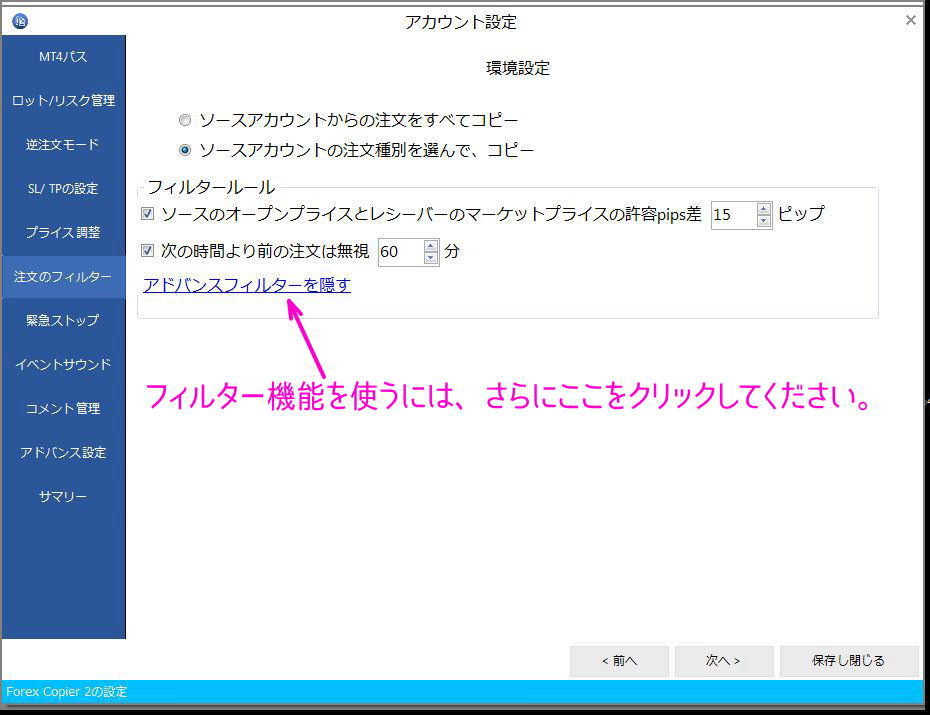Click the app icon in title bar

[20, 21]
